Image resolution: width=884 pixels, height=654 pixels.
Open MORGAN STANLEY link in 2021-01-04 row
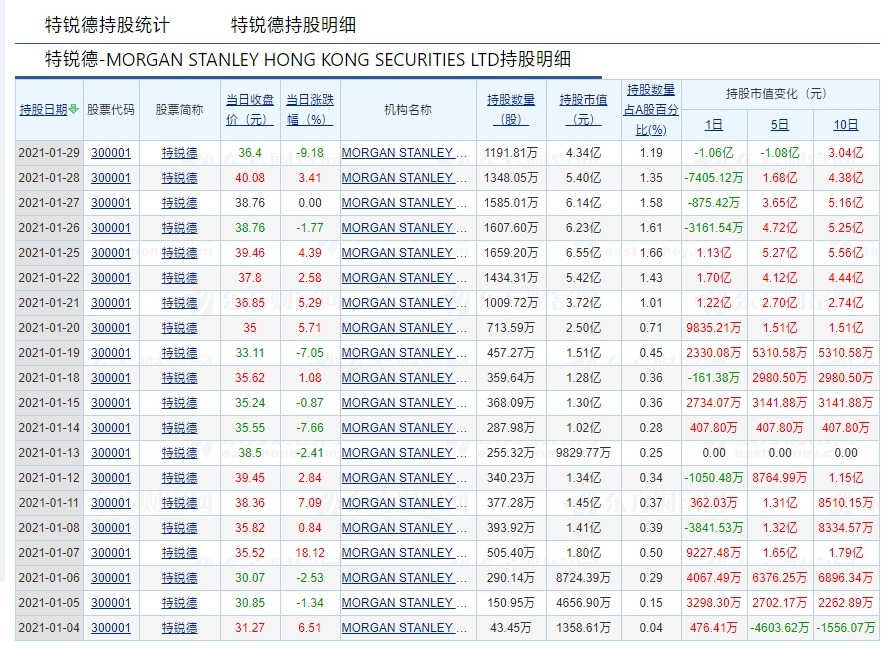point(404,628)
